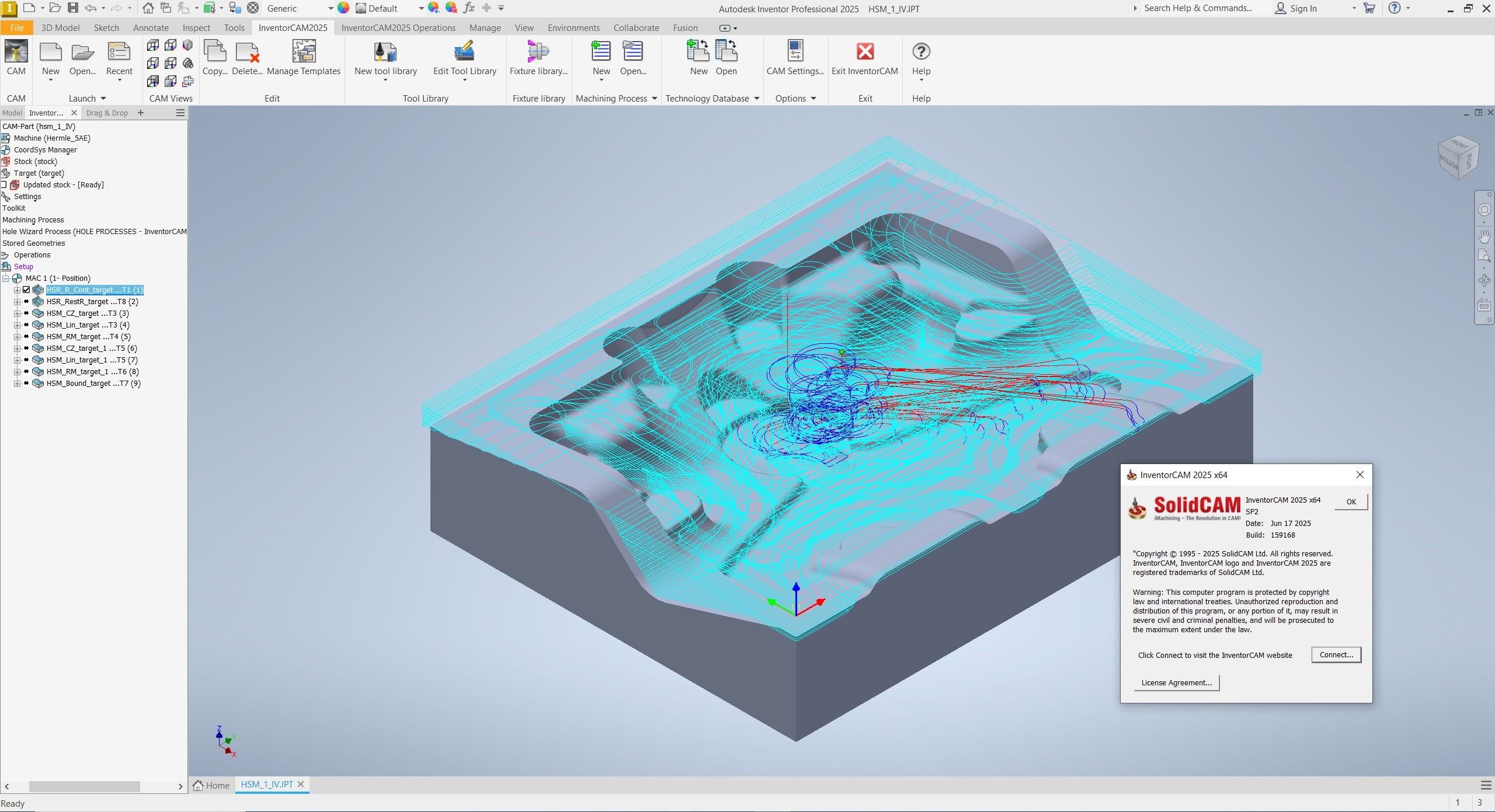This screenshot has width=1495, height=812.
Task: Check the Updated stock checkbox
Action: coord(5,184)
